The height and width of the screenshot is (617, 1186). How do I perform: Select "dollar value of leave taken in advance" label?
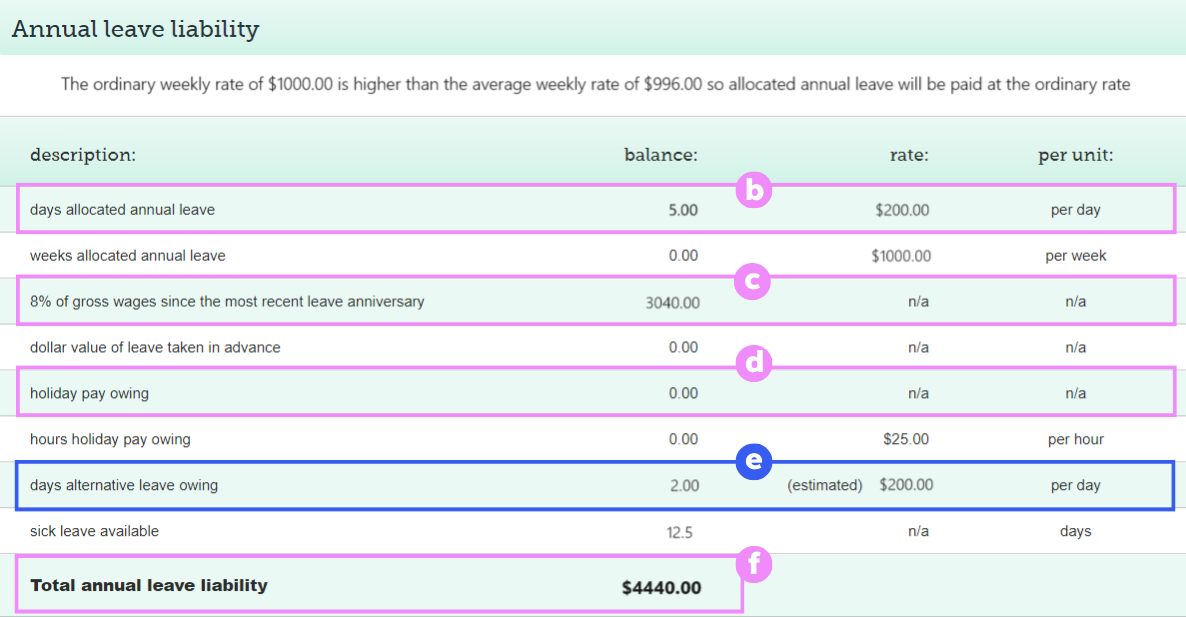pos(155,348)
